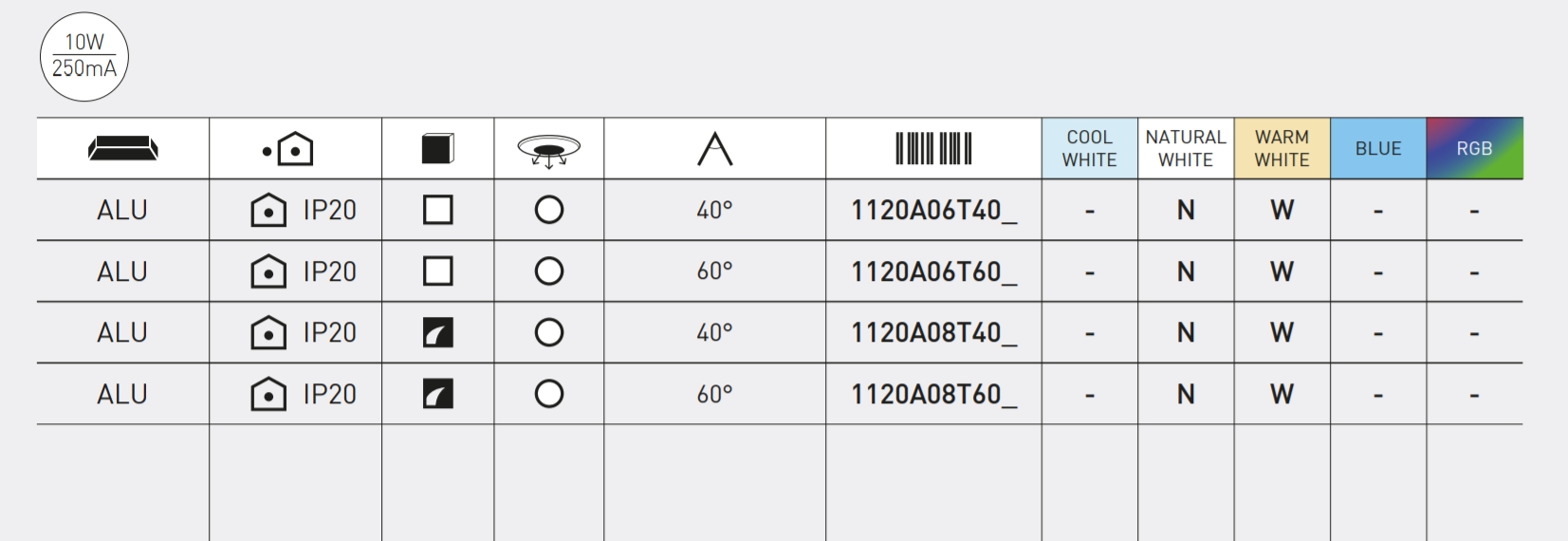Viewport: 1568px width, 541px height.
Task: Click the COOL WHITE column header
Action: point(1090,149)
